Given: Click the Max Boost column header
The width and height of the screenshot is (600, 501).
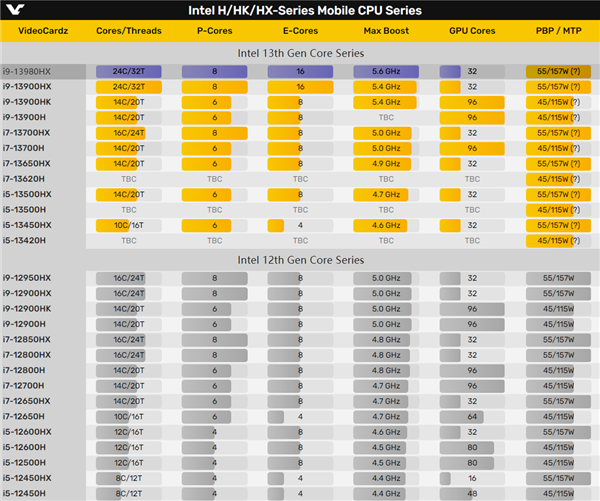Looking at the screenshot, I should [x=386, y=31].
